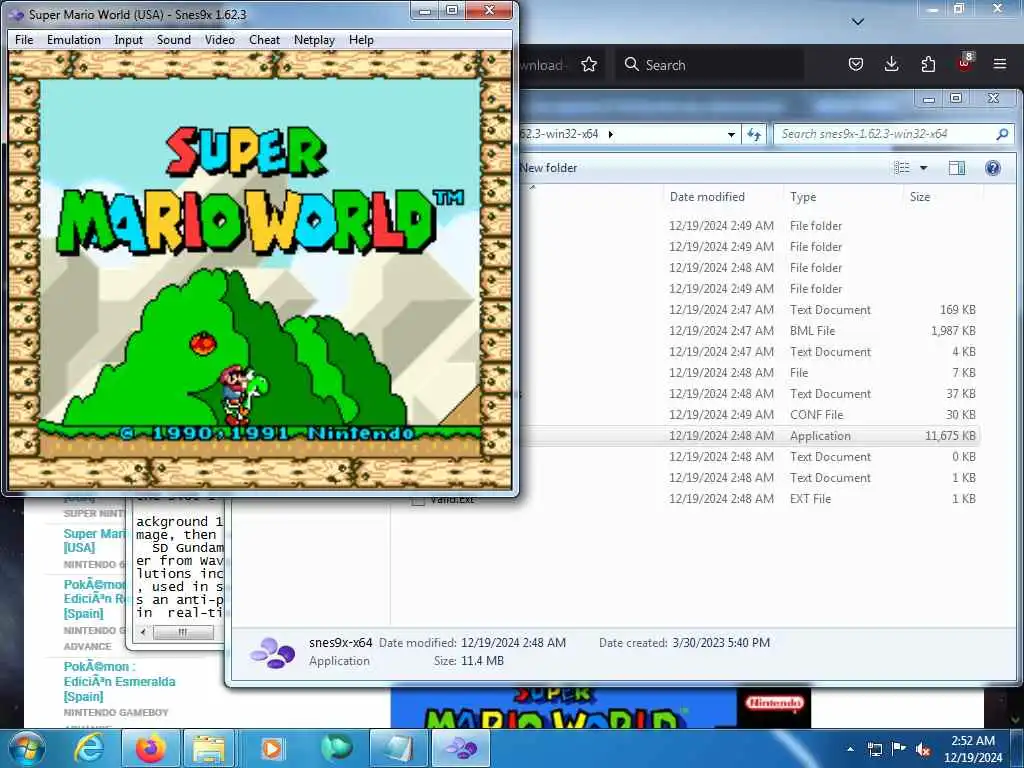Click the green-blue orb taskbar icon

336,748
